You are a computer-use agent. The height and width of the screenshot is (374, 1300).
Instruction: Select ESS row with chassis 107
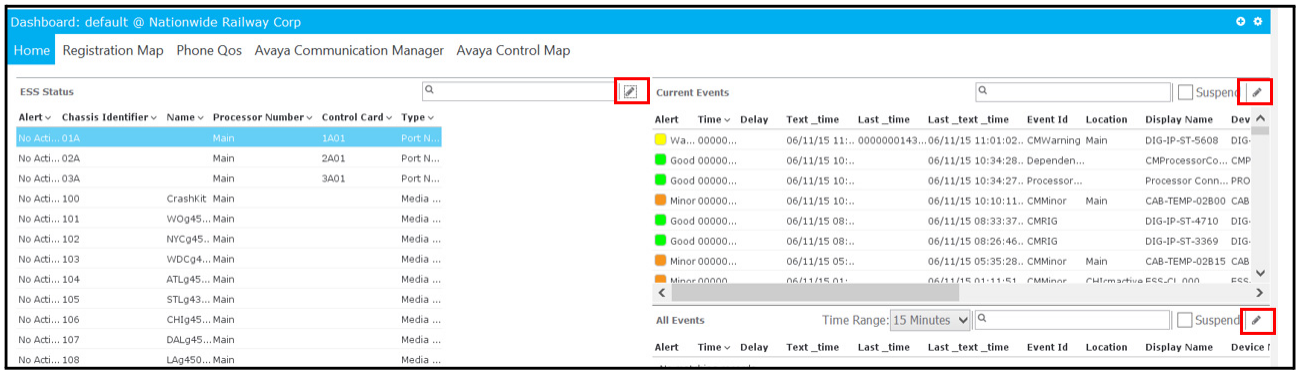point(229,340)
